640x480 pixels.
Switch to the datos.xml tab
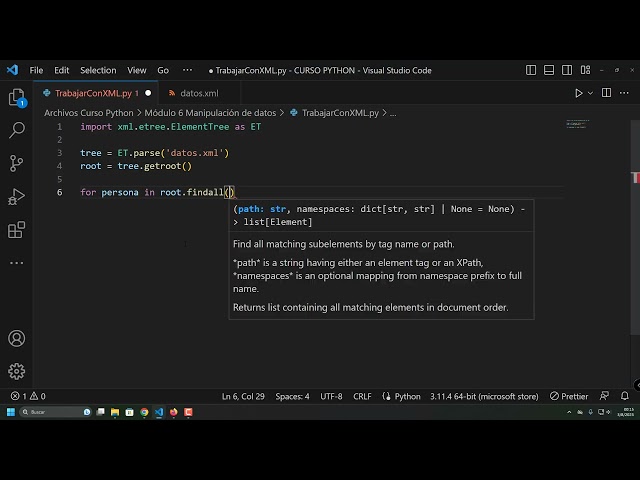pyautogui.click(x=199, y=93)
